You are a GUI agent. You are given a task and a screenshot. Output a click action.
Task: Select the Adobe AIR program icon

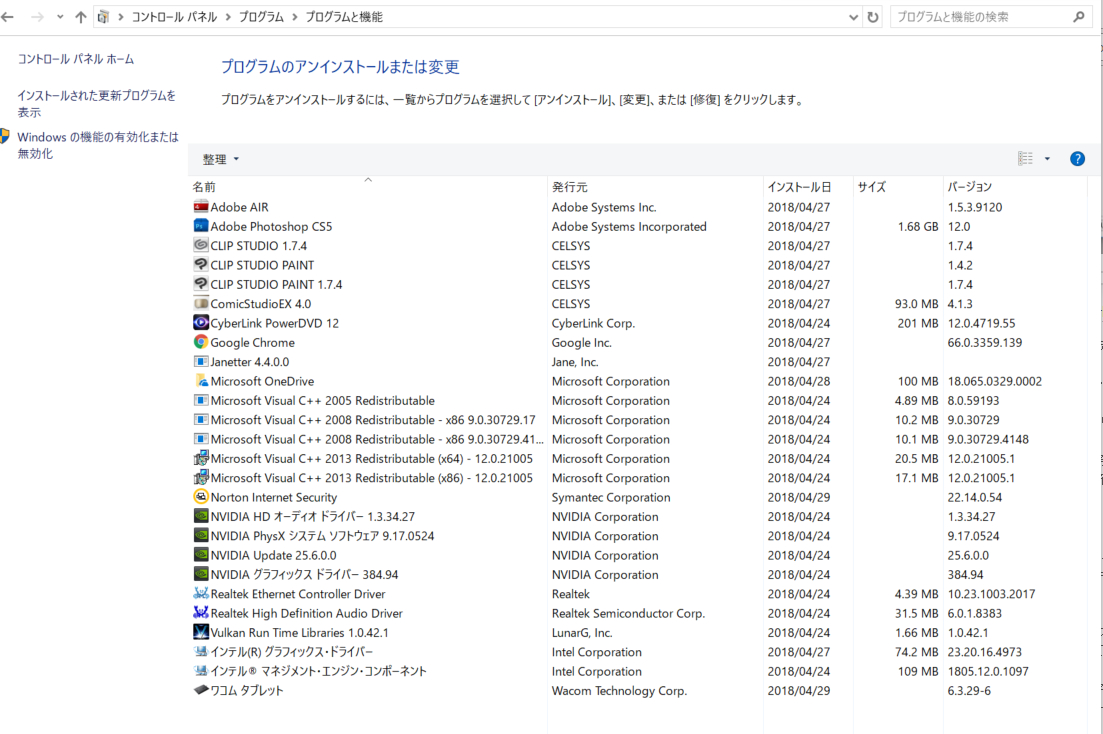point(201,207)
